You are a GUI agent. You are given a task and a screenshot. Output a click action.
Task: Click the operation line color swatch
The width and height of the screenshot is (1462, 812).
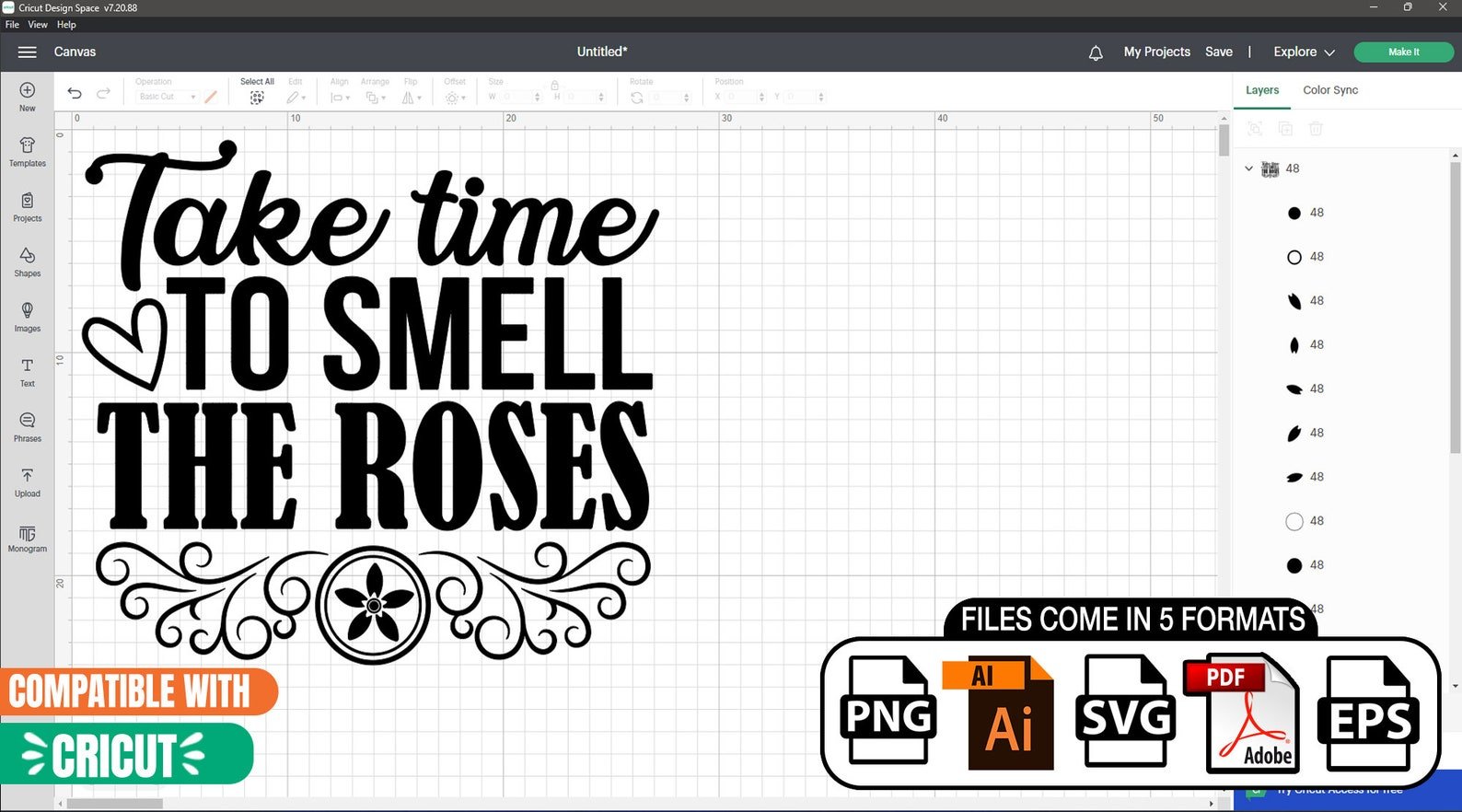click(x=211, y=97)
